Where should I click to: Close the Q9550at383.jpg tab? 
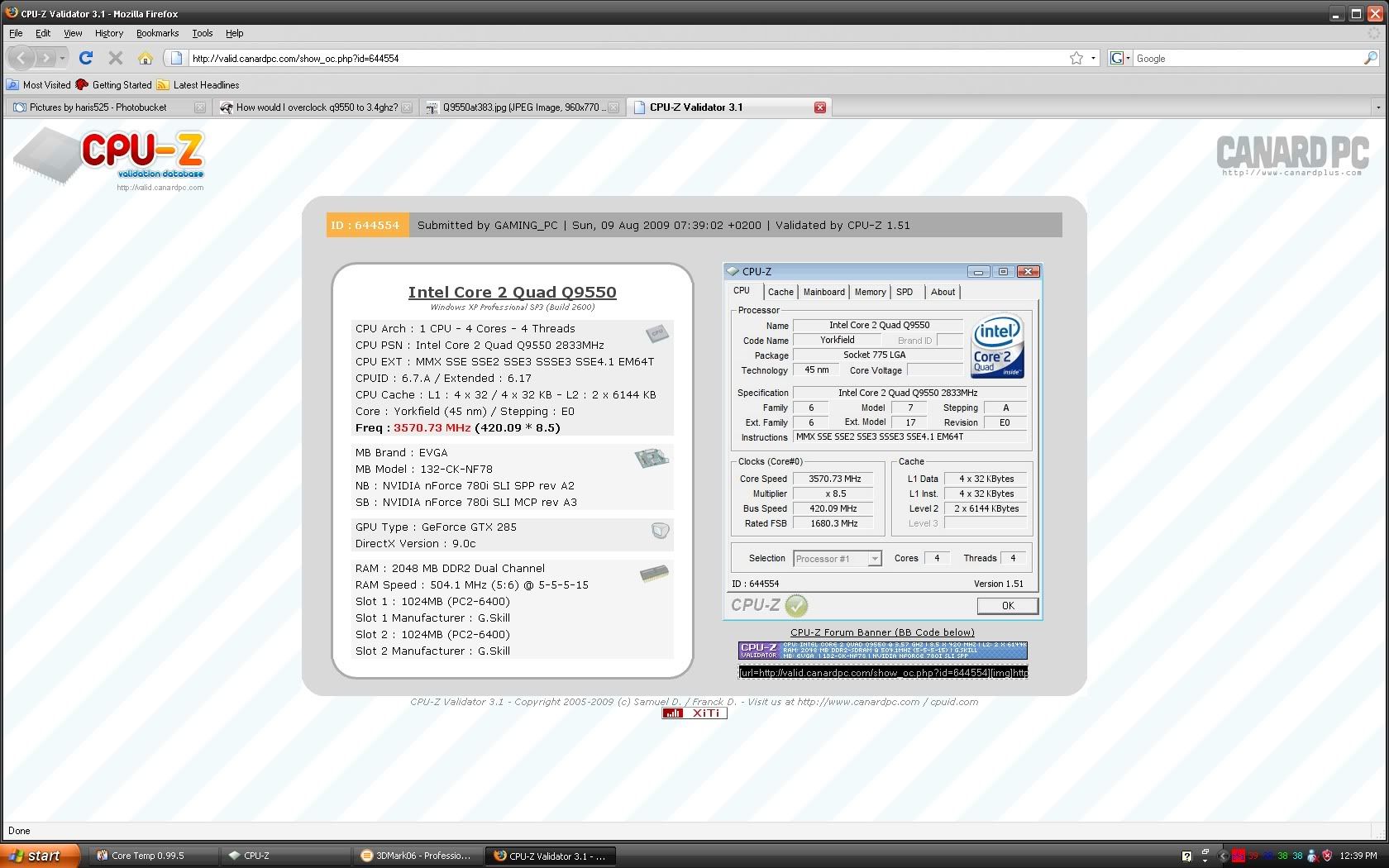pos(613,107)
